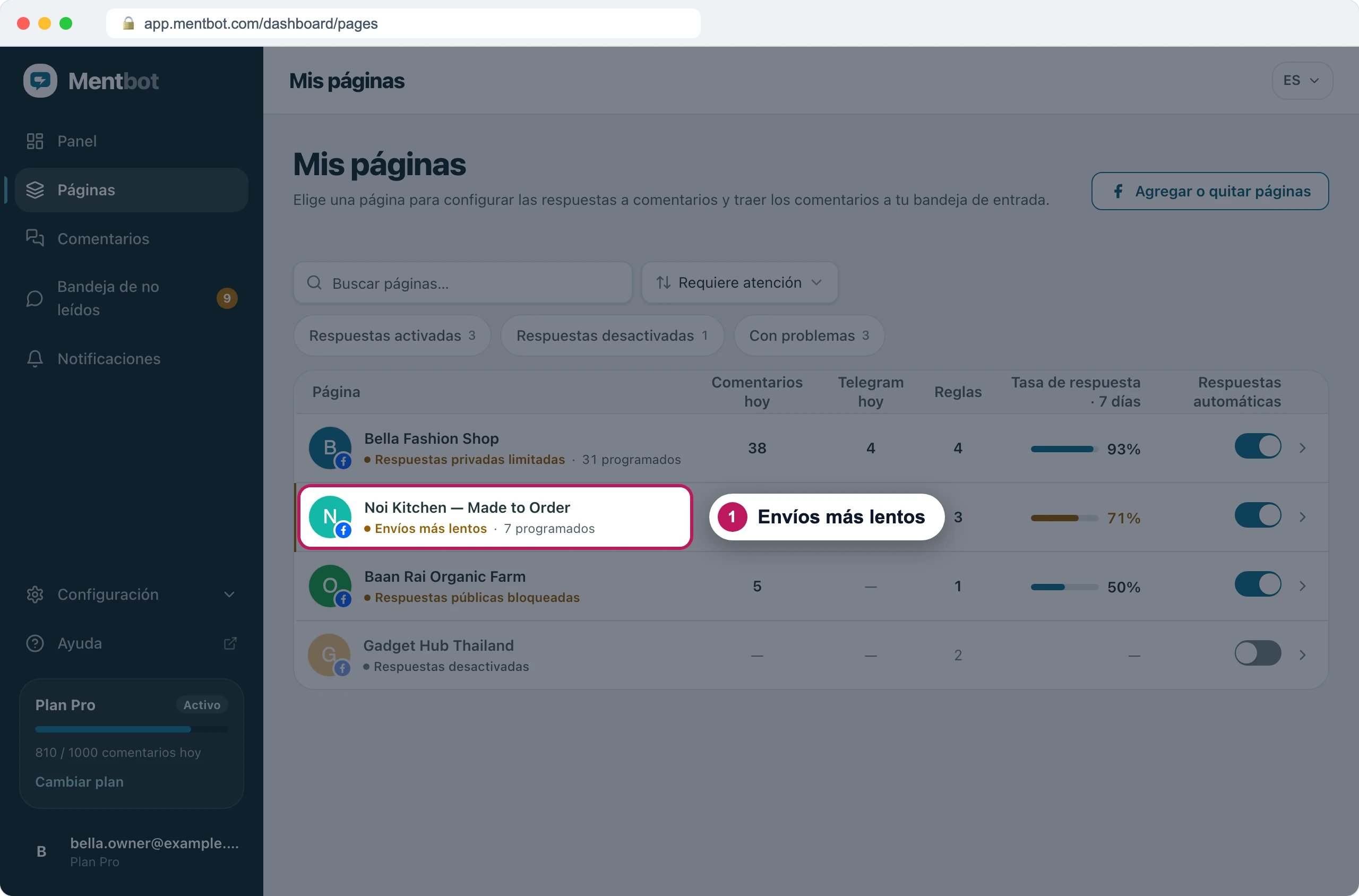Toggle auto replies for Noi Kitchen
The height and width of the screenshot is (896, 1359).
pyautogui.click(x=1257, y=515)
